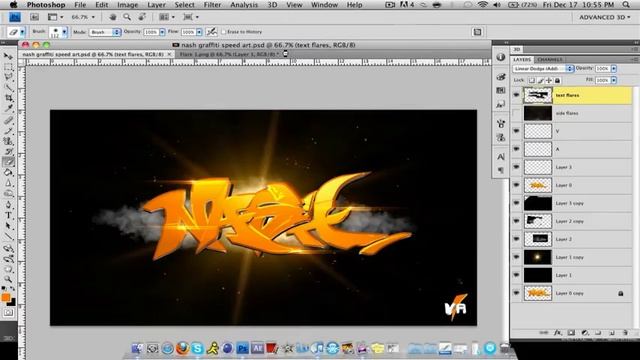
Task: Click the lock all icon in Layers panel
Action: pyautogui.click(x=558, y=80)
